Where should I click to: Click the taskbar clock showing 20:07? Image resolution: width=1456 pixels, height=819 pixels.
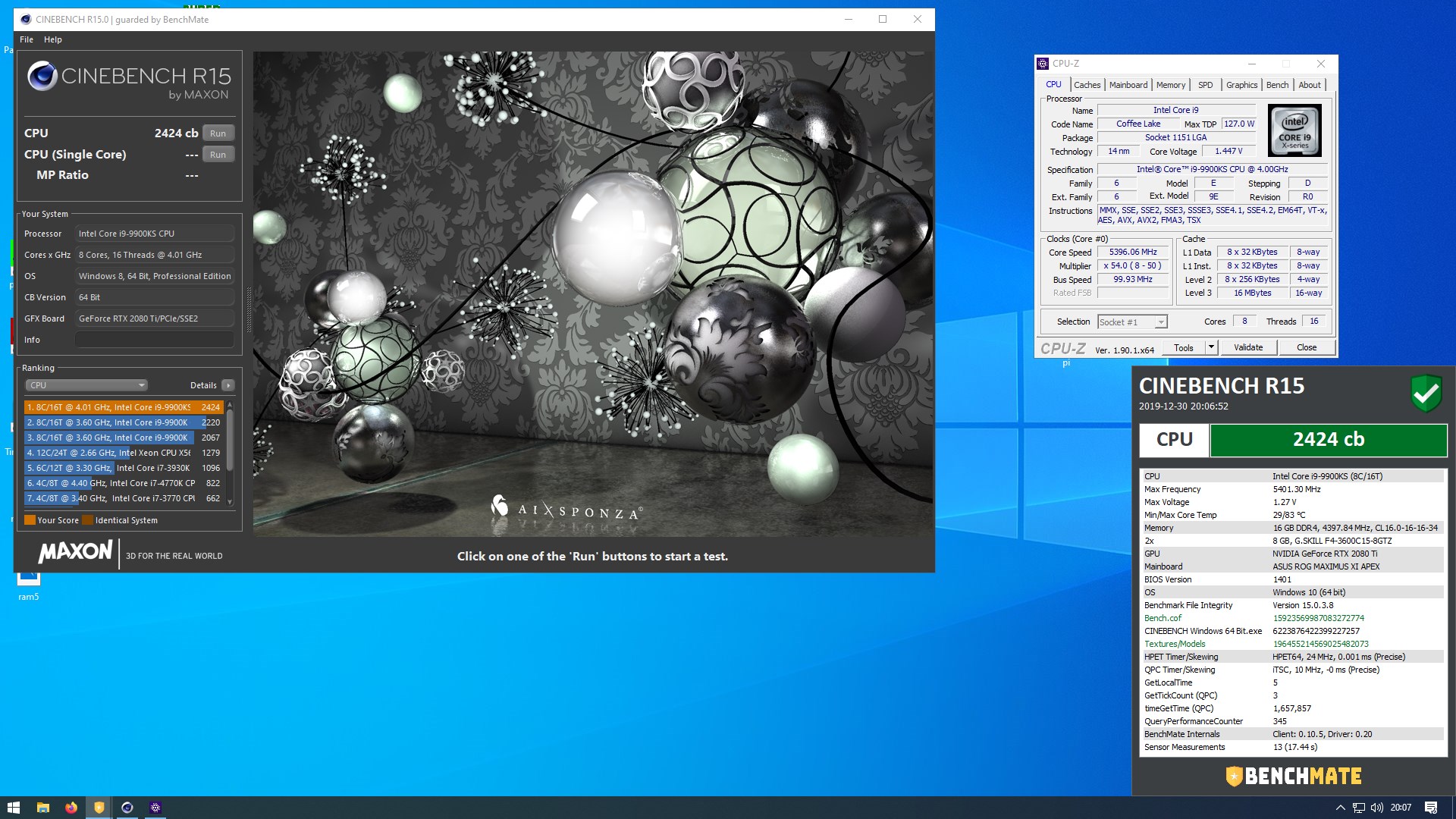pyautogui.click(x=1401, y=808)
